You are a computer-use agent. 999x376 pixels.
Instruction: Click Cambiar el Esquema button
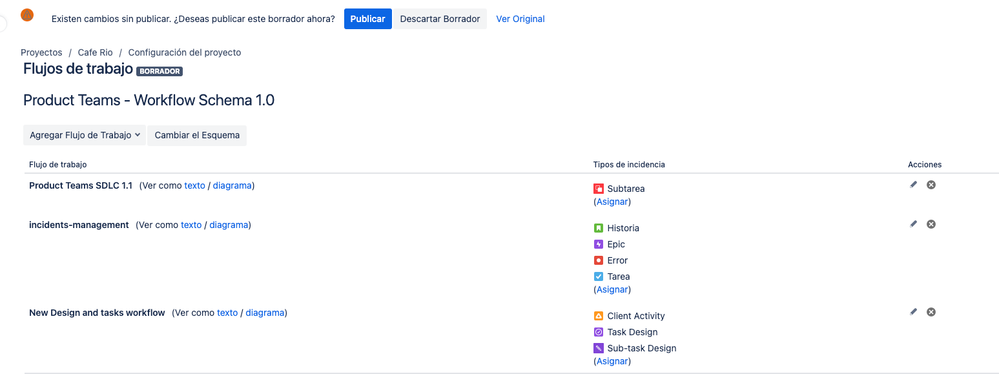tap(197, 135)
